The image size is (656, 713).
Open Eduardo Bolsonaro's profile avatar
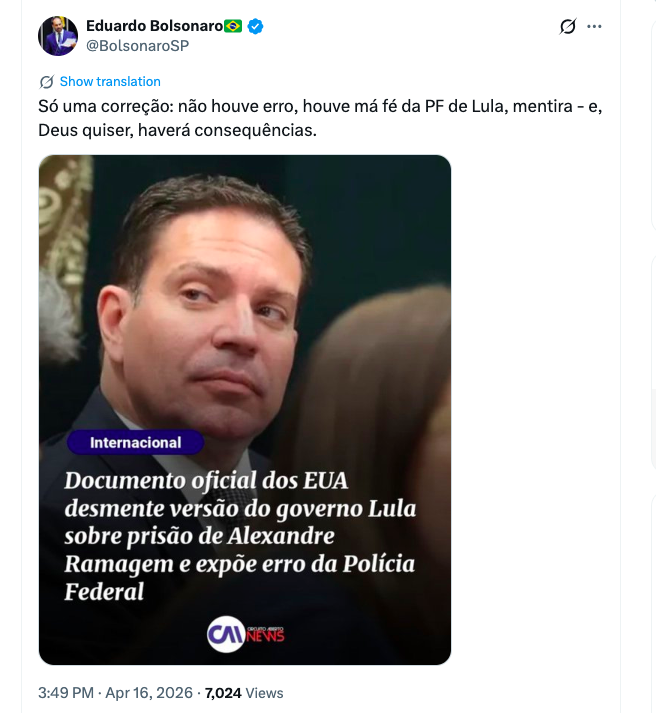[x=58, y=36]
